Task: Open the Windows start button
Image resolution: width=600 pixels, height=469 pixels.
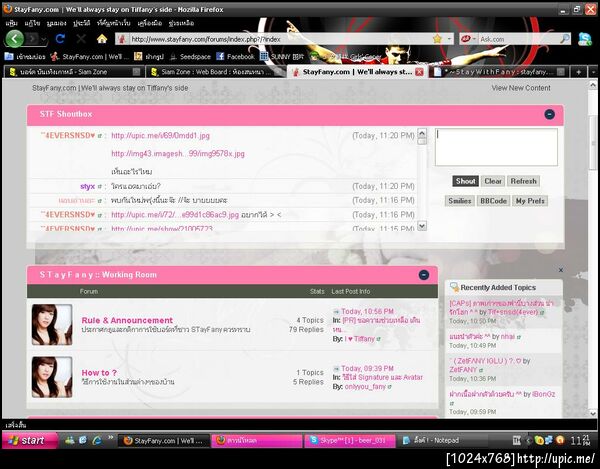Action: click(30, 440)
